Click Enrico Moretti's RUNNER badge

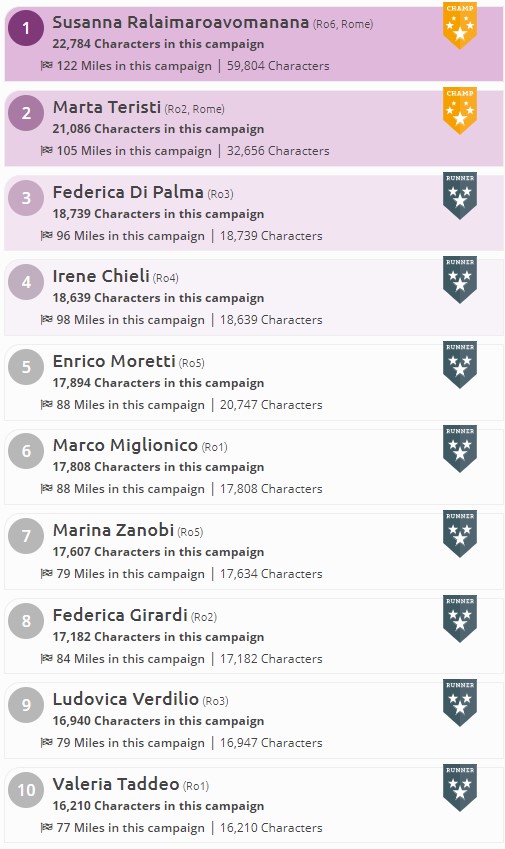460,364
